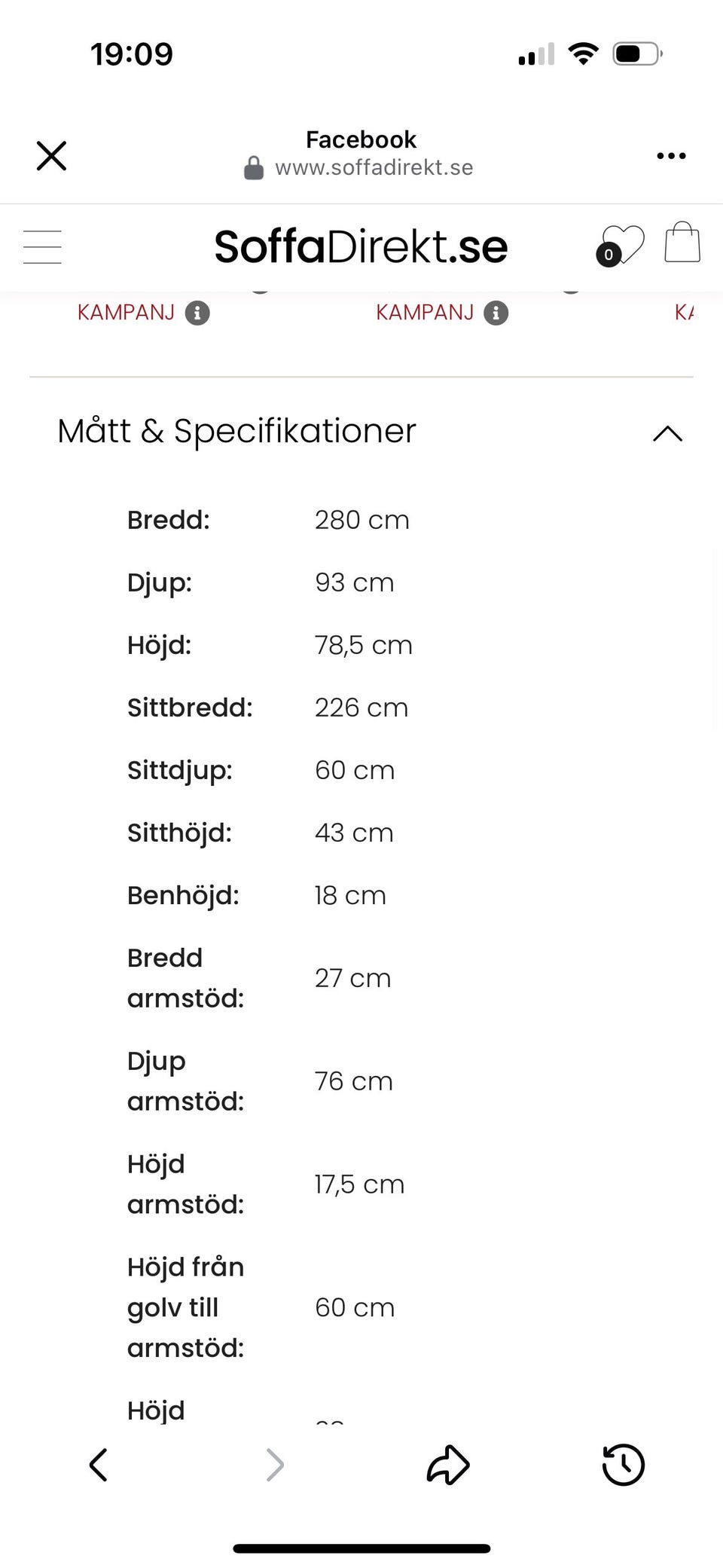Tap the browser forward arrow
This screenshot has width=723, height=1568.
coord(275,1465)
